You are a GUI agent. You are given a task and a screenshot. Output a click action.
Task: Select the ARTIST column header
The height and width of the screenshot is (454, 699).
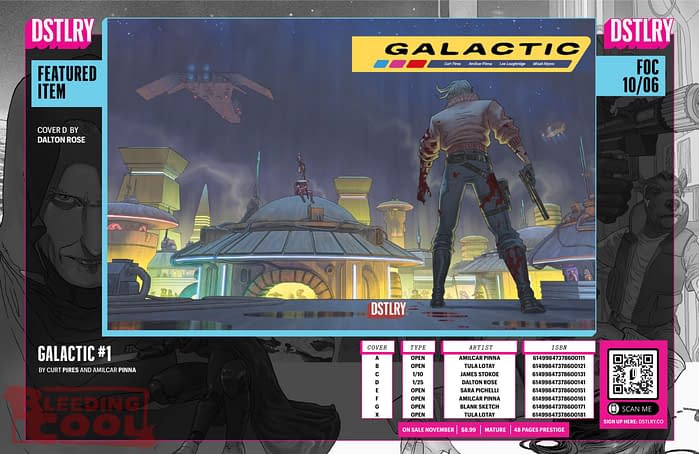click(x=478, y=347)
